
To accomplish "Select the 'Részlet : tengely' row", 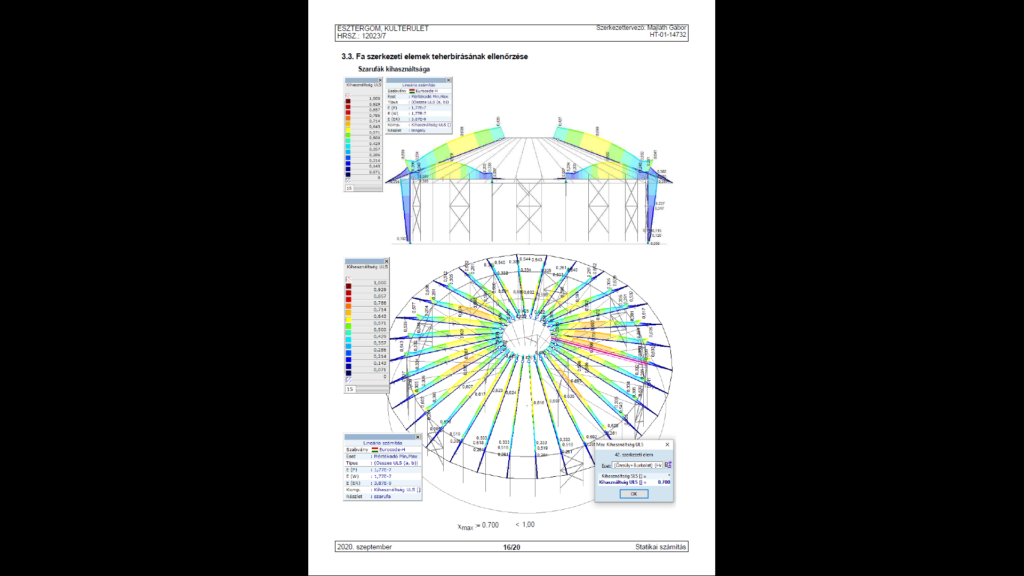I will pos(419,130).
